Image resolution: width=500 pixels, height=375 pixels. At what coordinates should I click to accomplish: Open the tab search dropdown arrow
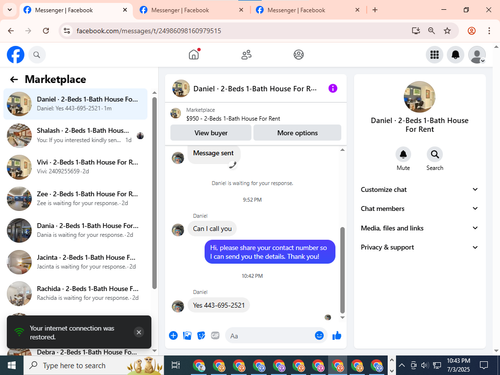point(10,10)
